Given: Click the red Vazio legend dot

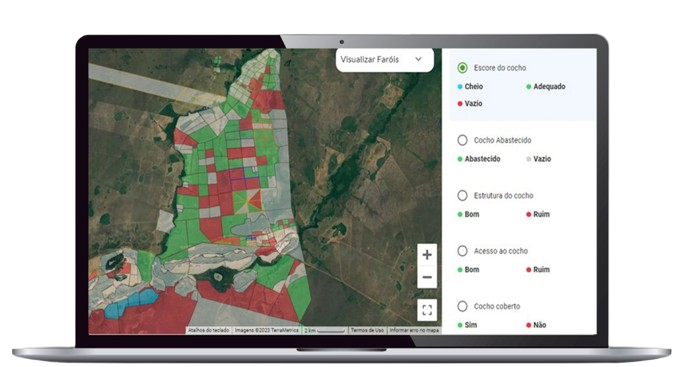Looking at the screenshot, I should [x=460, y=104].
